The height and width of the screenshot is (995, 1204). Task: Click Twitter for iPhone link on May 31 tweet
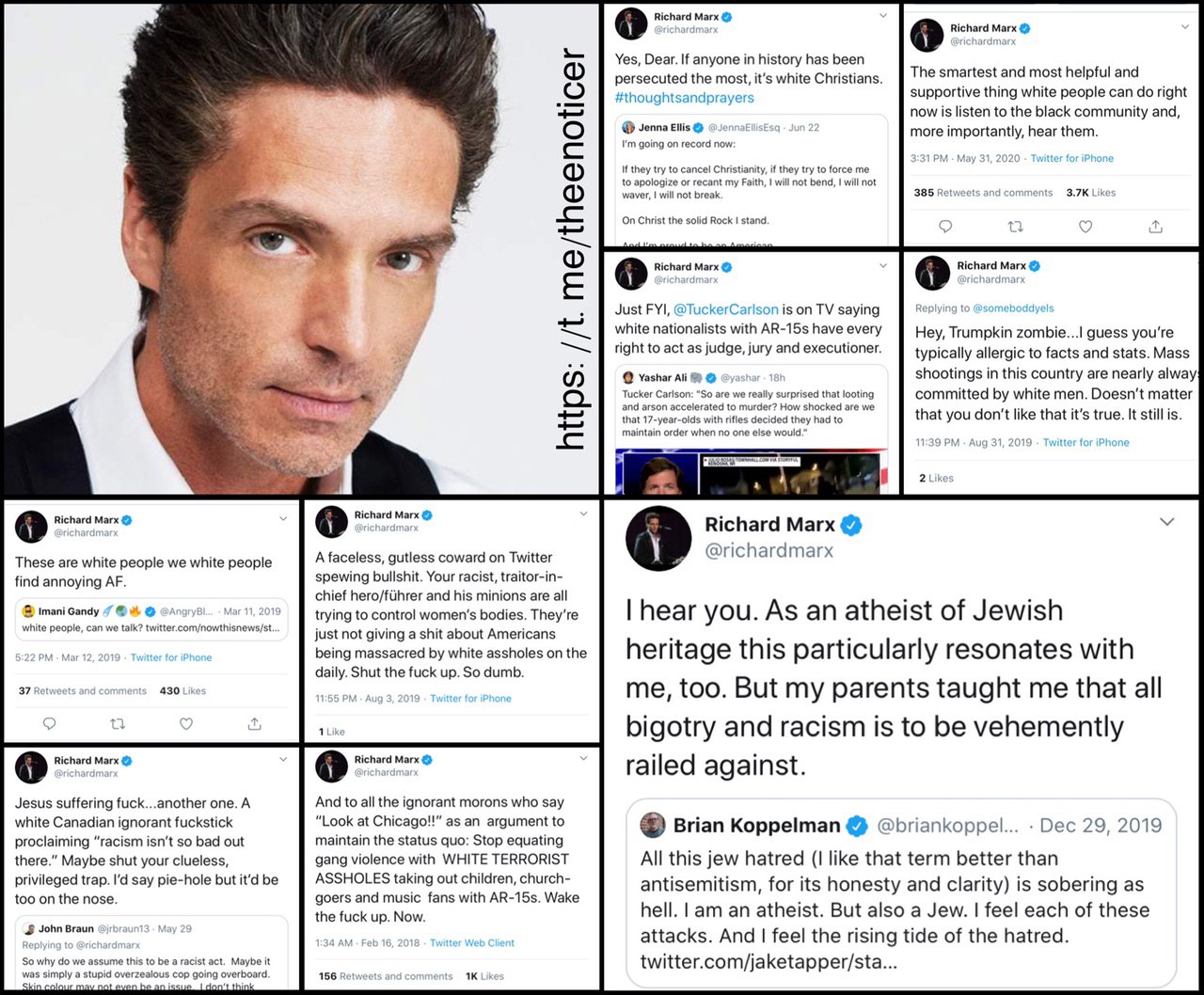1071,158
